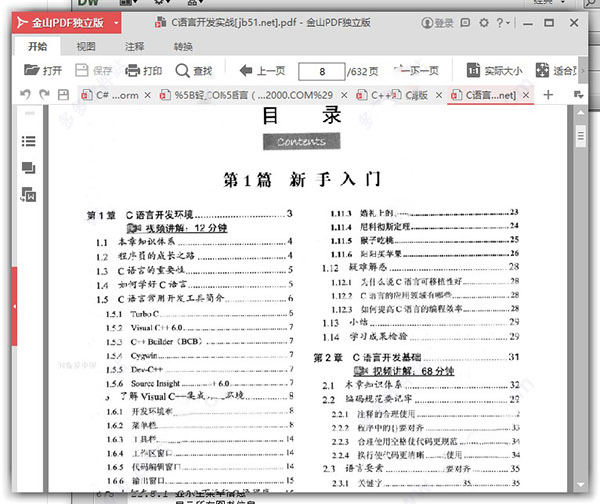This screenshot has width=600, height=504.
Task: Click the quick save icon beside redo
Action: tap(63, 95)
